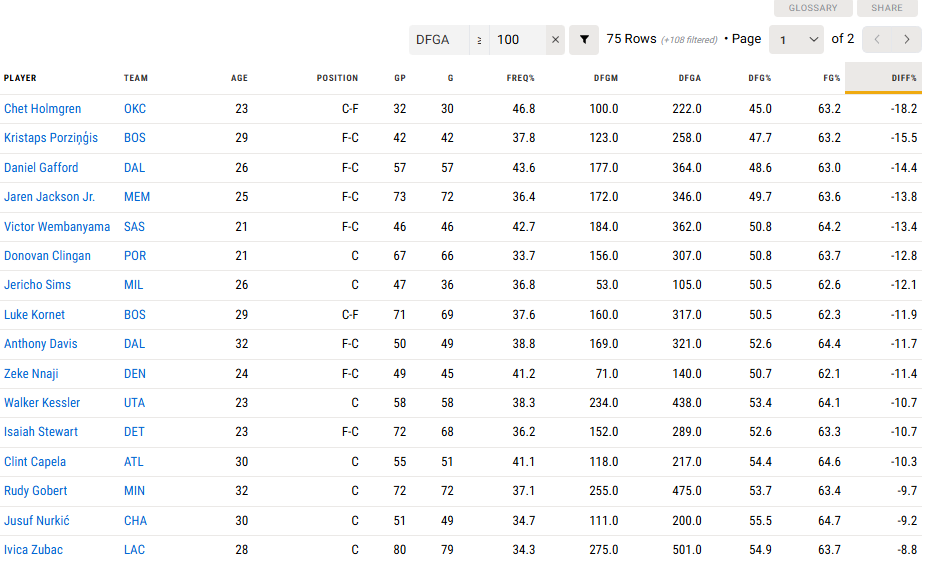Go to previous page arrow
Screen dimensions: 936x561
point(877,40)
